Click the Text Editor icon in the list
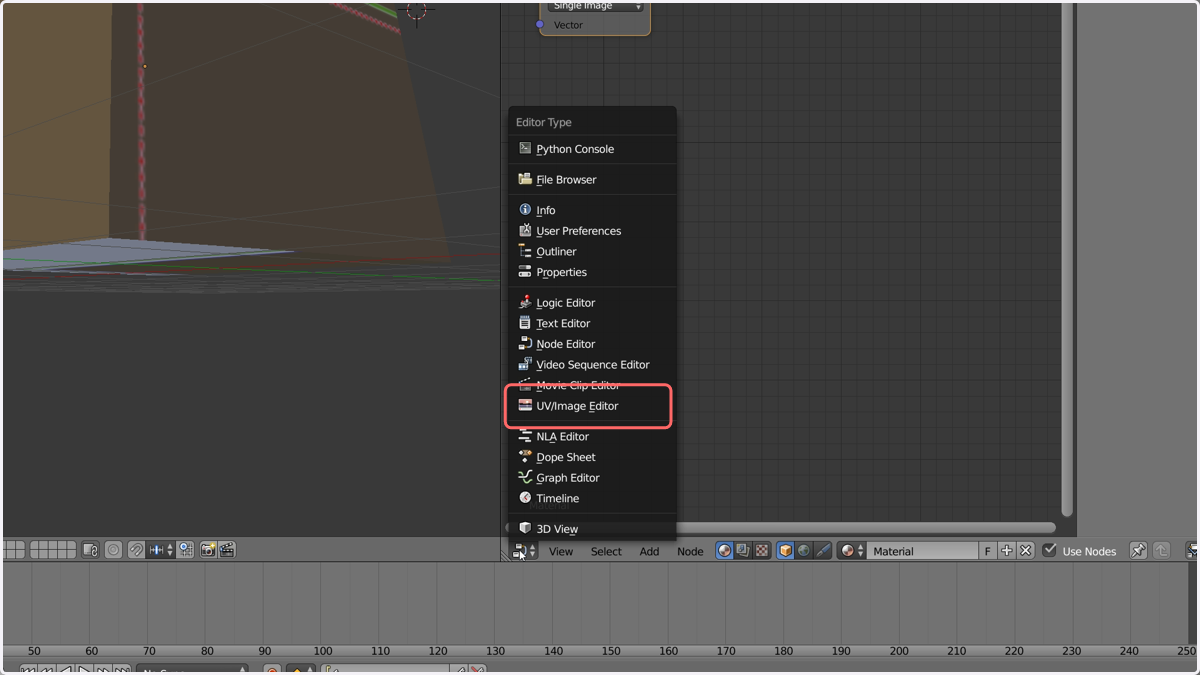This screenshot has width=1200, height=675. click(525, 323)
